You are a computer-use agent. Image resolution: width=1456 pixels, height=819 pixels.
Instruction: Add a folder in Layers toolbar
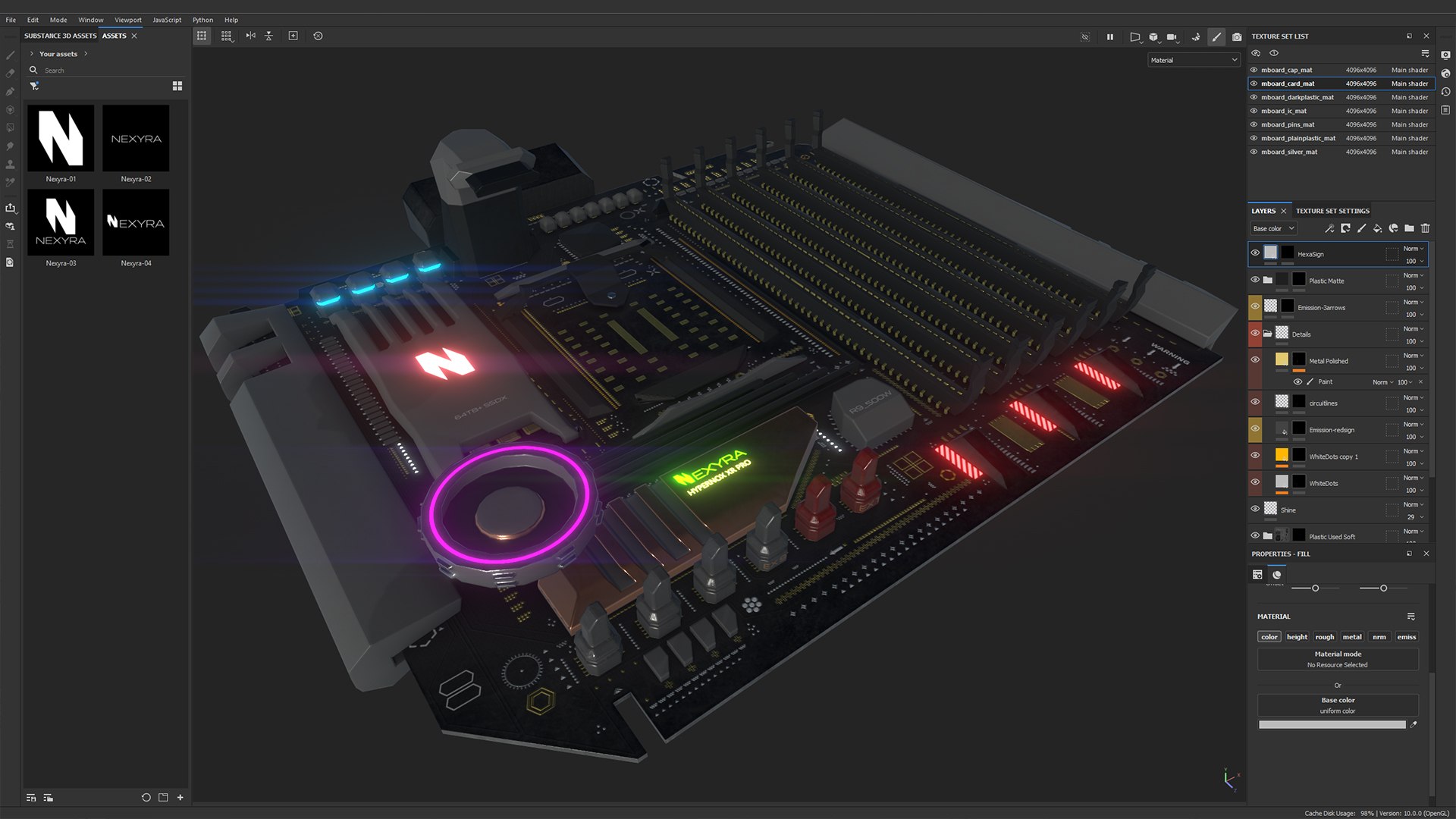[x=1409, y=228]
